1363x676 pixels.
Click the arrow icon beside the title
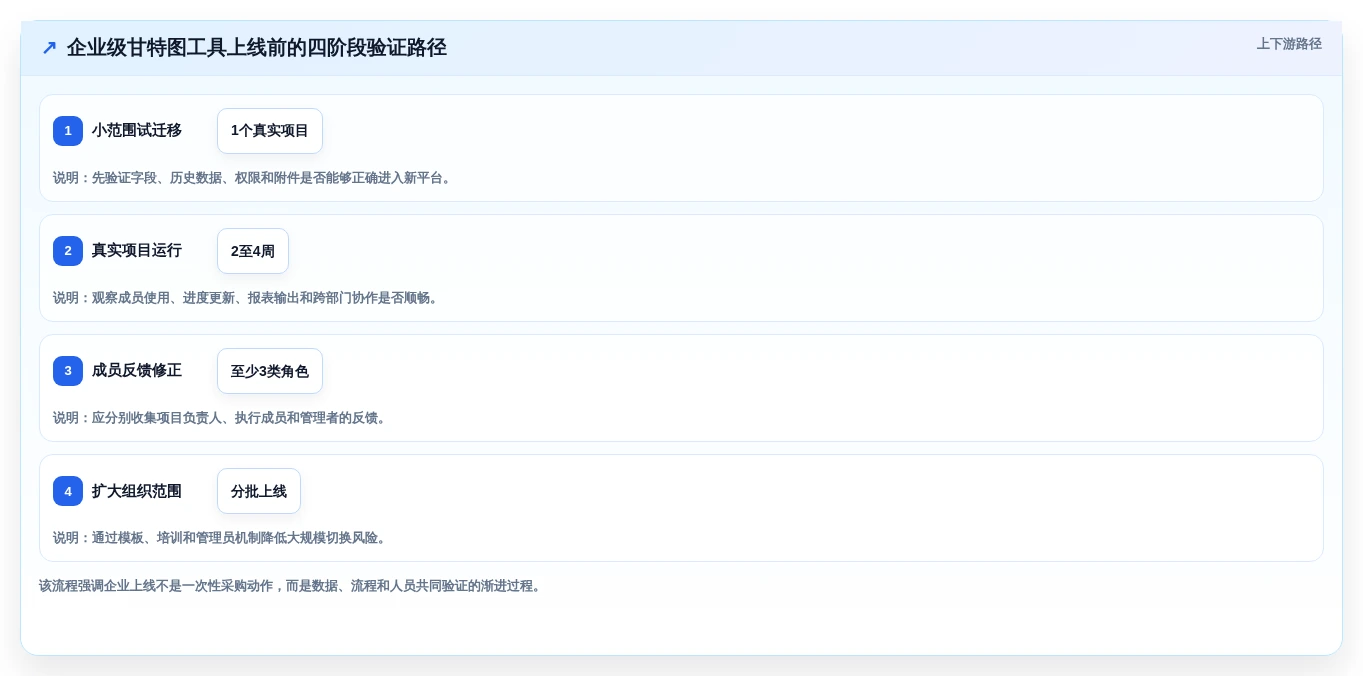pos(49,48)
